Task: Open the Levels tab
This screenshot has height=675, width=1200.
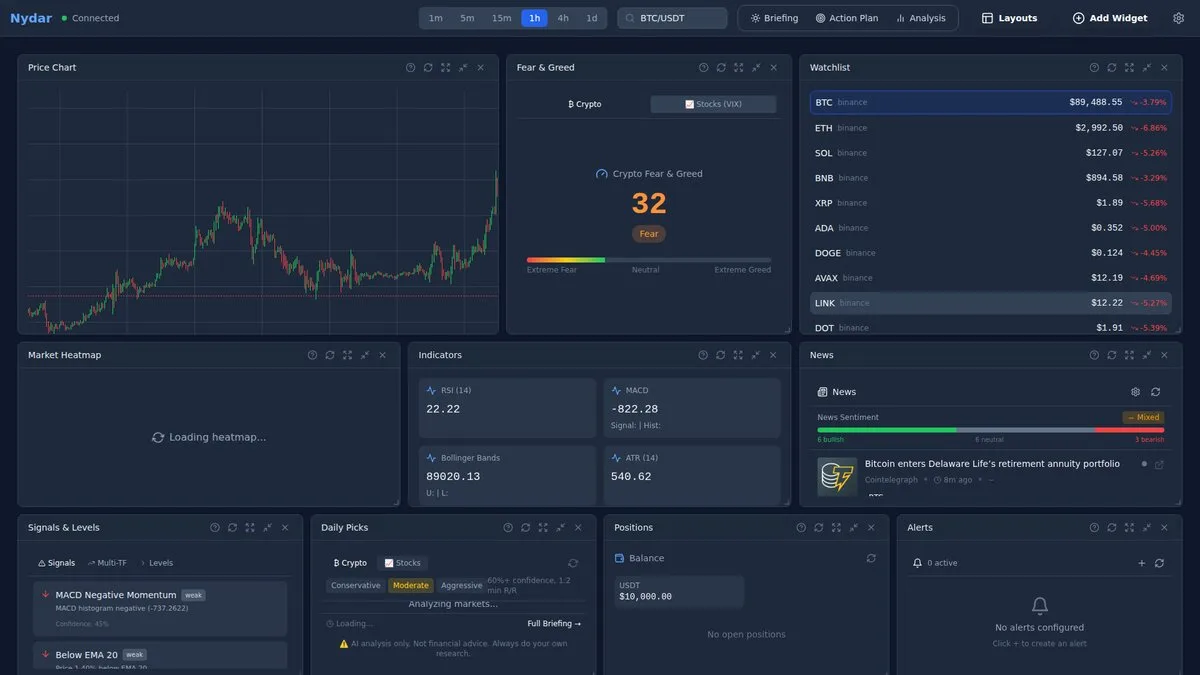Action: click(156, 563)
